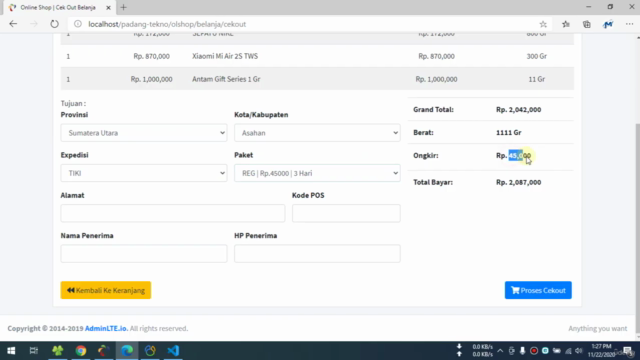Open Collections icon in browser toolbar
The height and width of the screenshot is (360, 640).
click(587, 24)
